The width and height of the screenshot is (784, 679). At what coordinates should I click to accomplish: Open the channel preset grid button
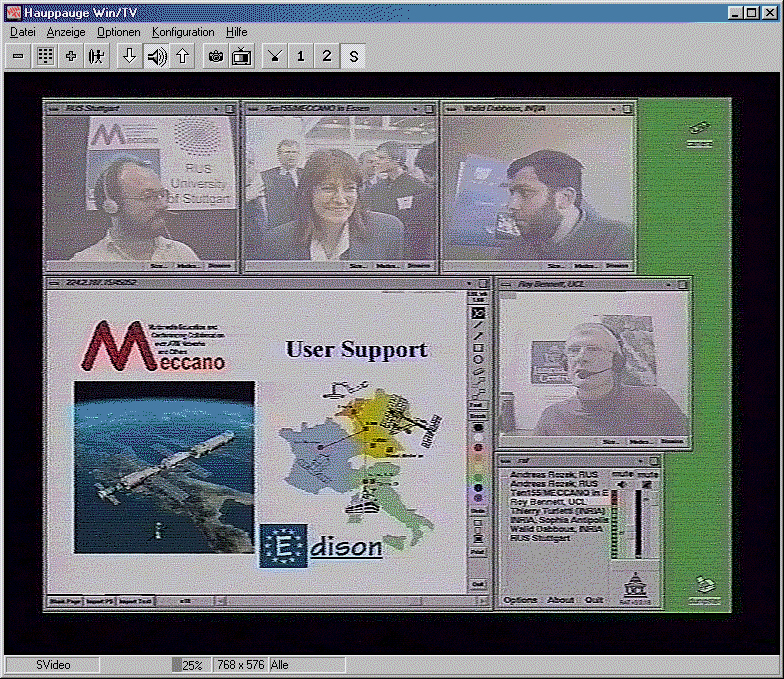[x=45, y=56]
